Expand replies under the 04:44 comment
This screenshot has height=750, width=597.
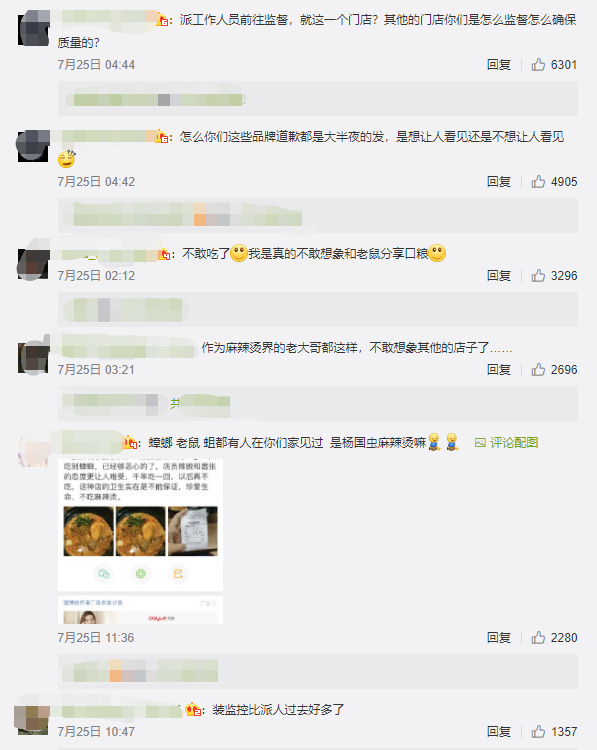click(x=318, y=99)
